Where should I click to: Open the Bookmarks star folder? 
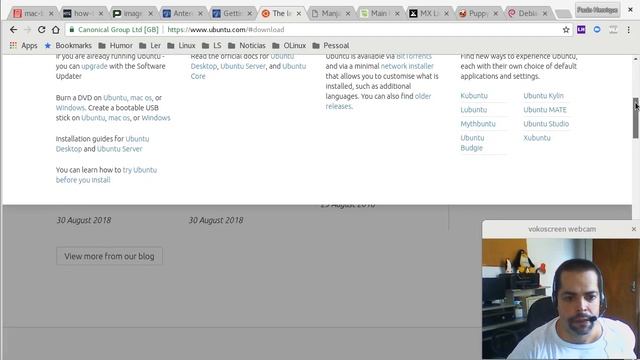[x=68, y=45]
